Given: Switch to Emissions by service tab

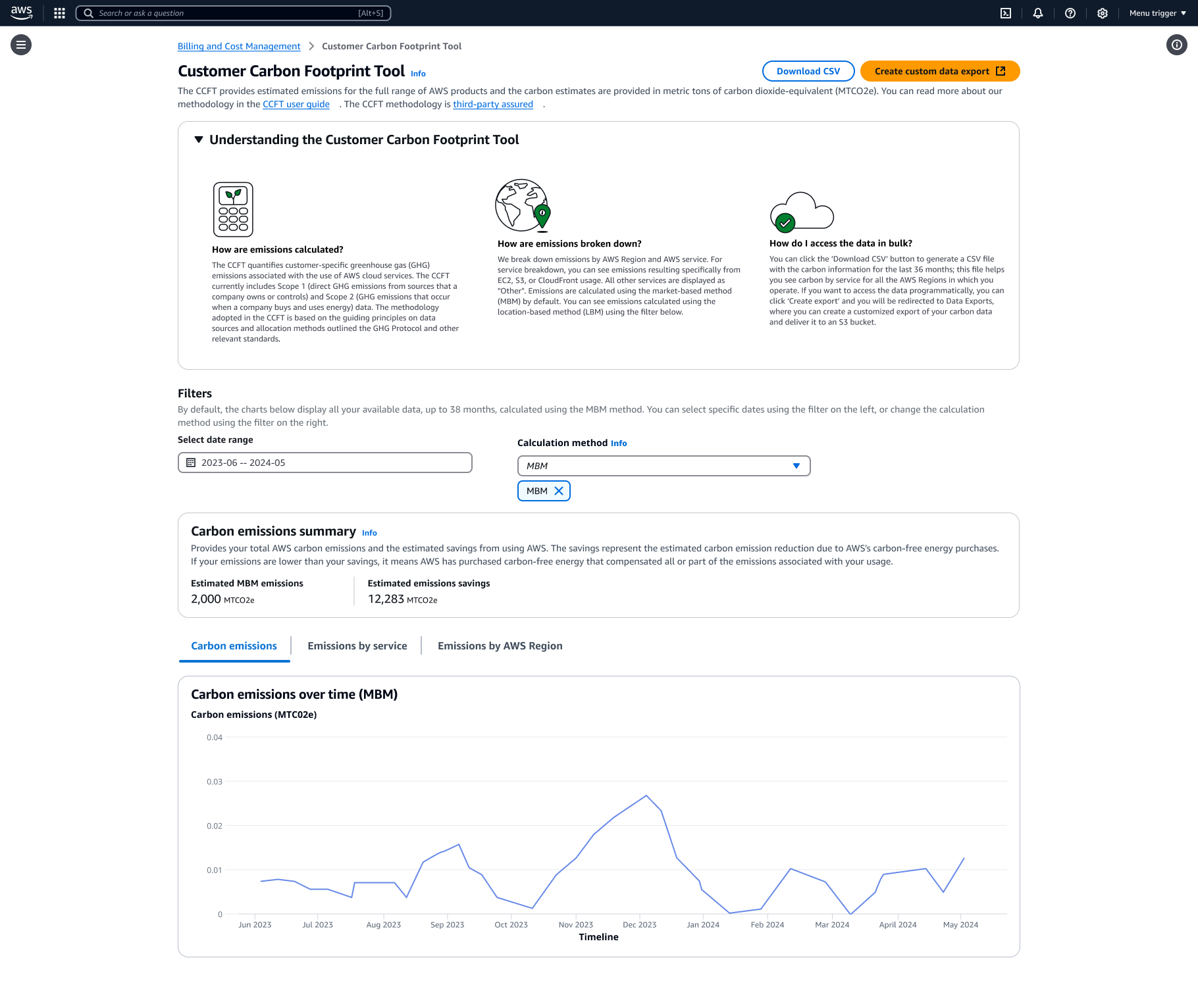Looking at the screenshot, I should tap(357, 646).
